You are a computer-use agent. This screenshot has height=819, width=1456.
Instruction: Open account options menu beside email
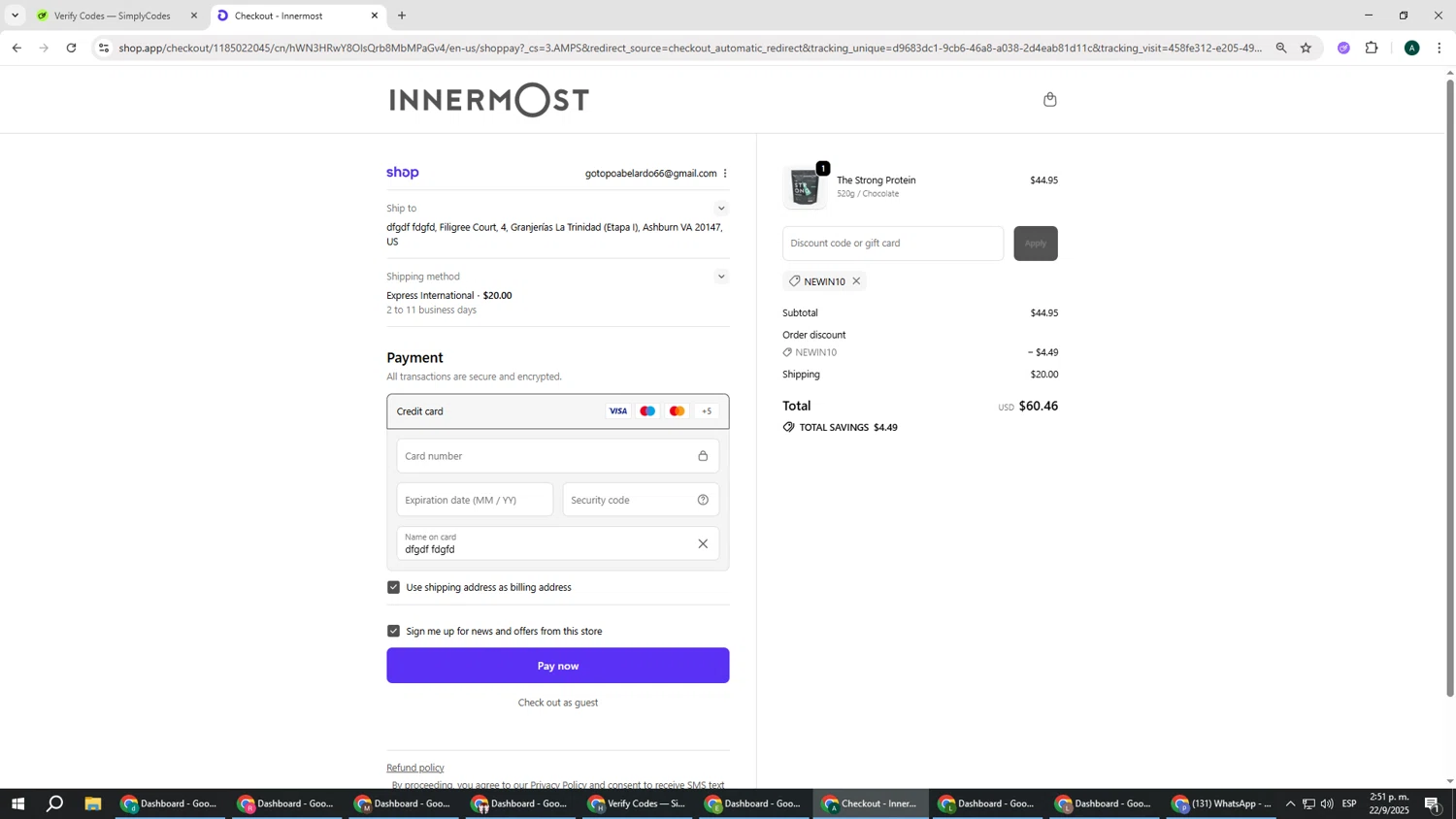click(725, 174)
